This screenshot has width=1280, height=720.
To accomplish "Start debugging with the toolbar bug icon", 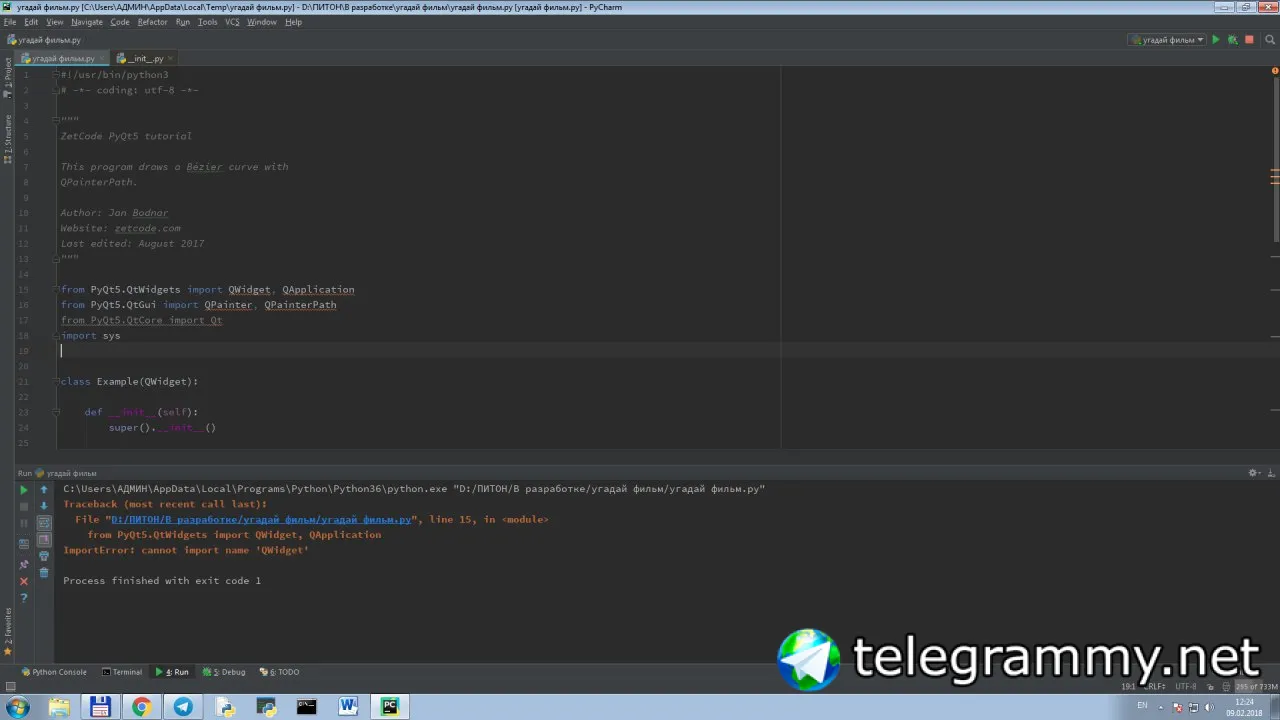I will (x=1233, y=40).
